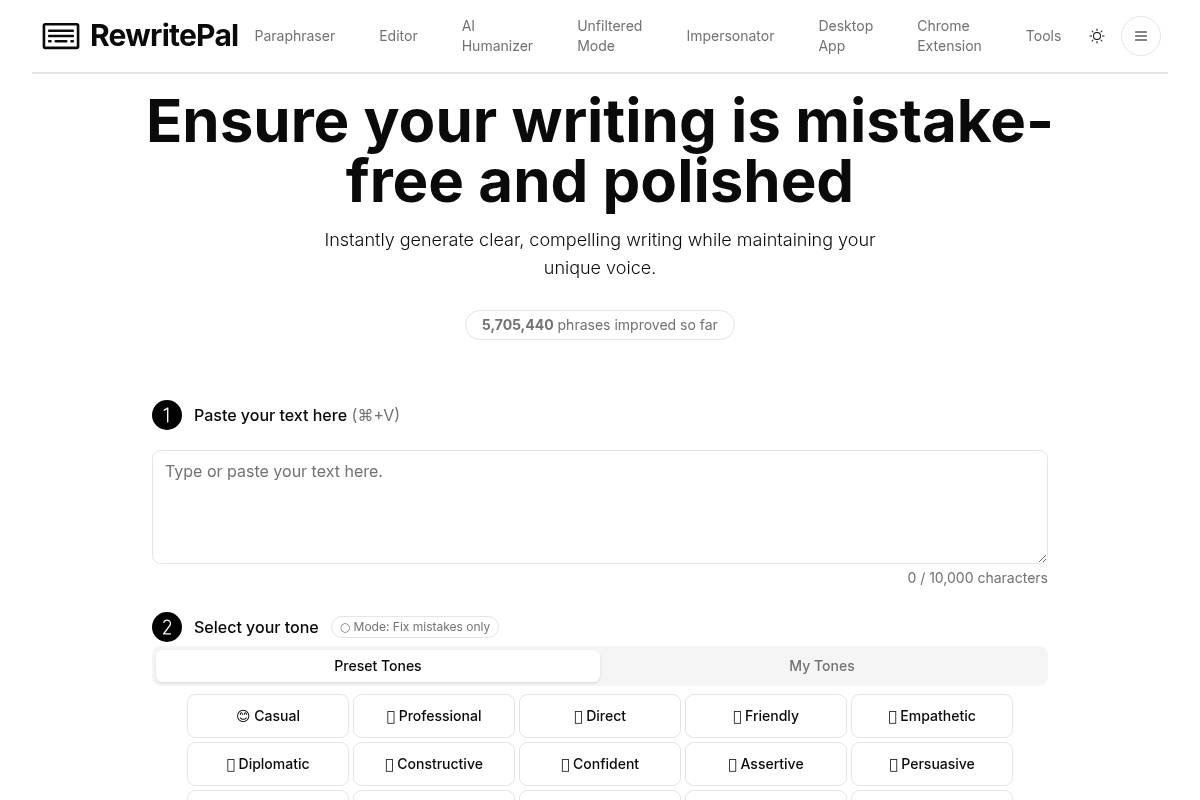Select the Casual tone with smiley icon
The image size is (1200, 800).
tap(267, 715)
